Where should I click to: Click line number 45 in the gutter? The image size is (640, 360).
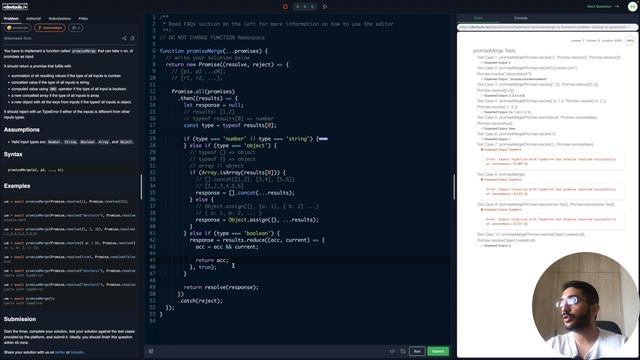click(153, 260)
